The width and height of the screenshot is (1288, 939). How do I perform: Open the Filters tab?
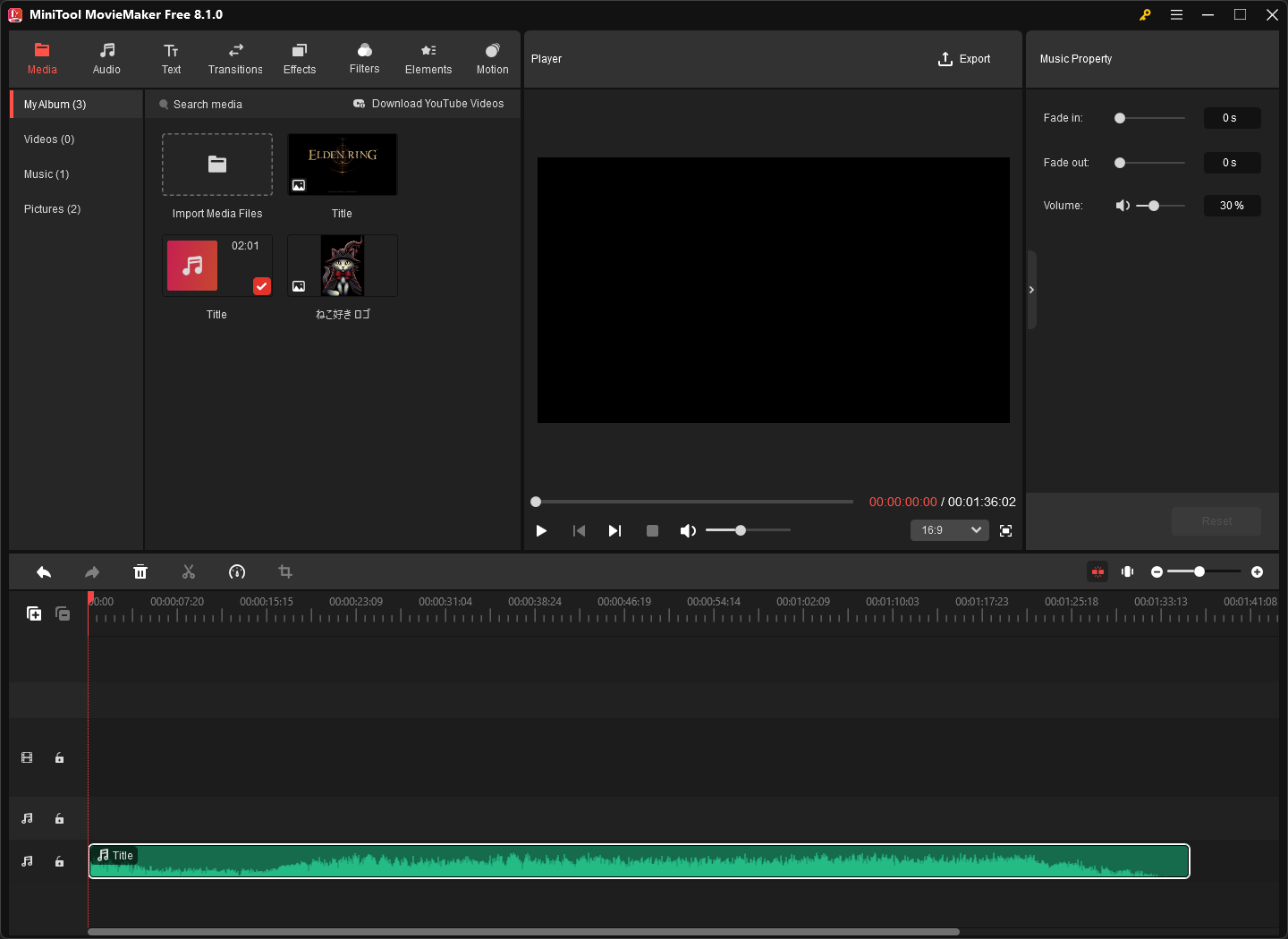pyautogui.click(x=364, y=59)
